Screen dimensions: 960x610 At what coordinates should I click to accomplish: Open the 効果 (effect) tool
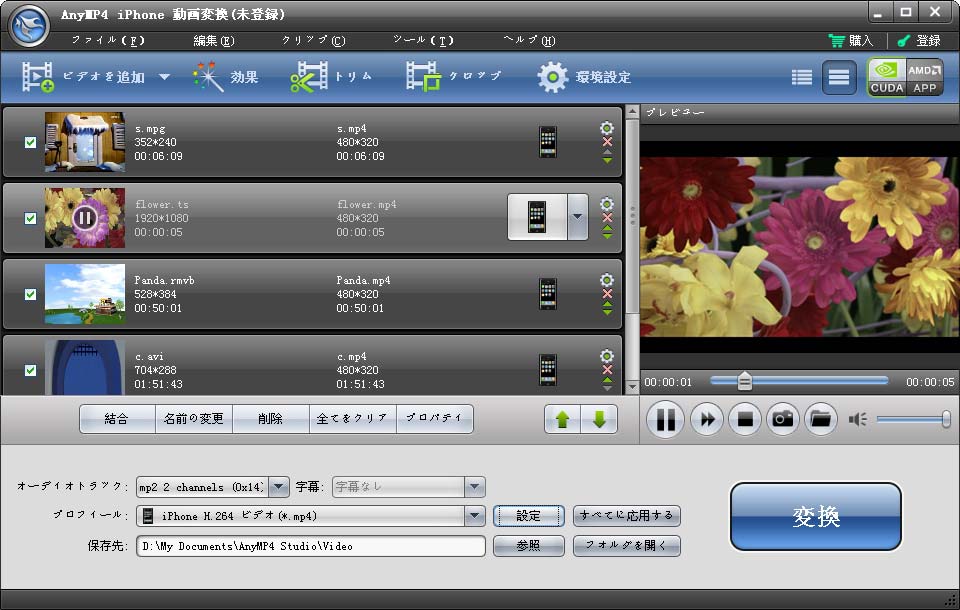coord(225,77)
